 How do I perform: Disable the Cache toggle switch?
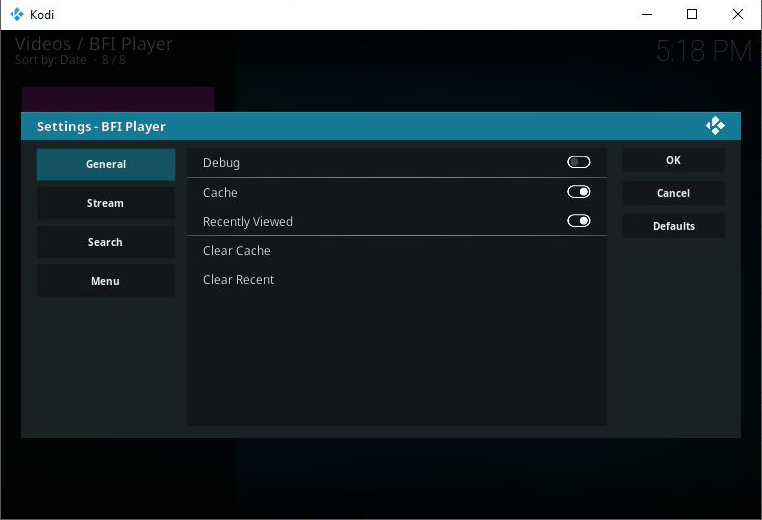click(578, 192)
